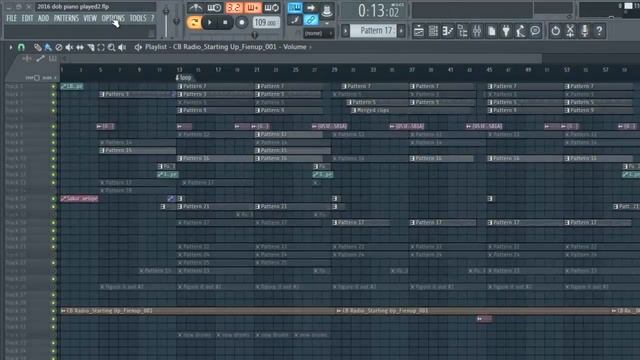Screen dimensions: 640x360
Task: Click the tempo field showing 109
Action: (x=266, y=22)
